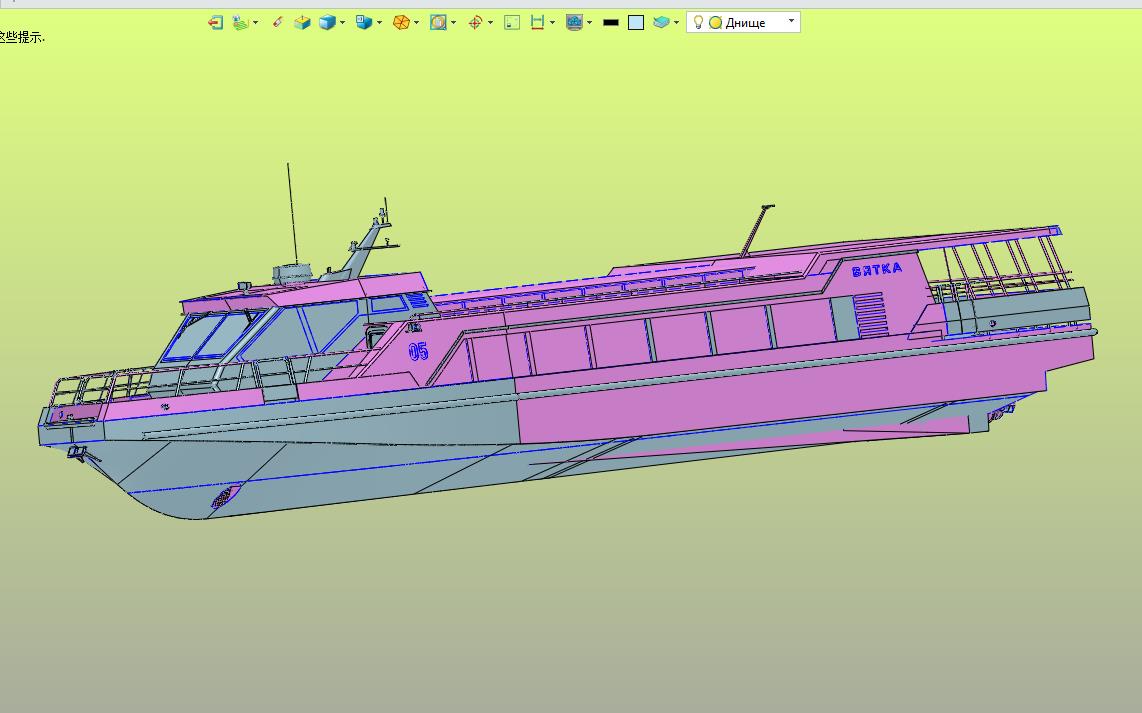
Task: Click the red crosshair target icon
Action: coord(475,22)
